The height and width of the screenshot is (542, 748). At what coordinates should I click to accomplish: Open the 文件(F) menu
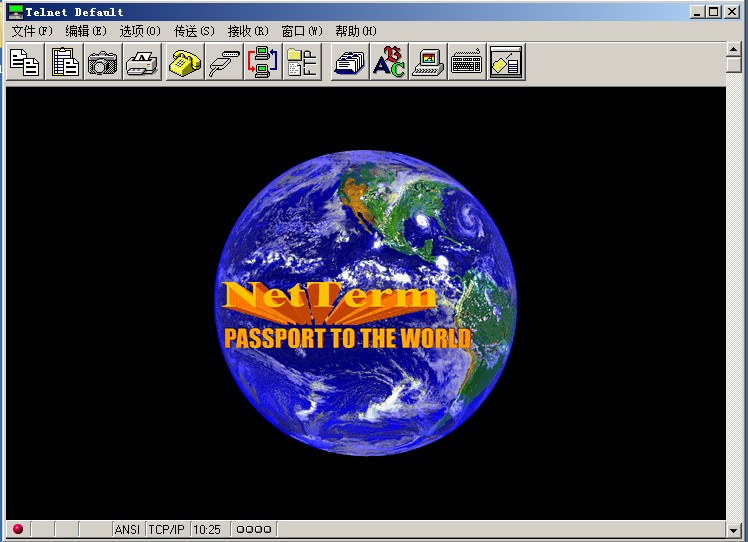point(32,31)
